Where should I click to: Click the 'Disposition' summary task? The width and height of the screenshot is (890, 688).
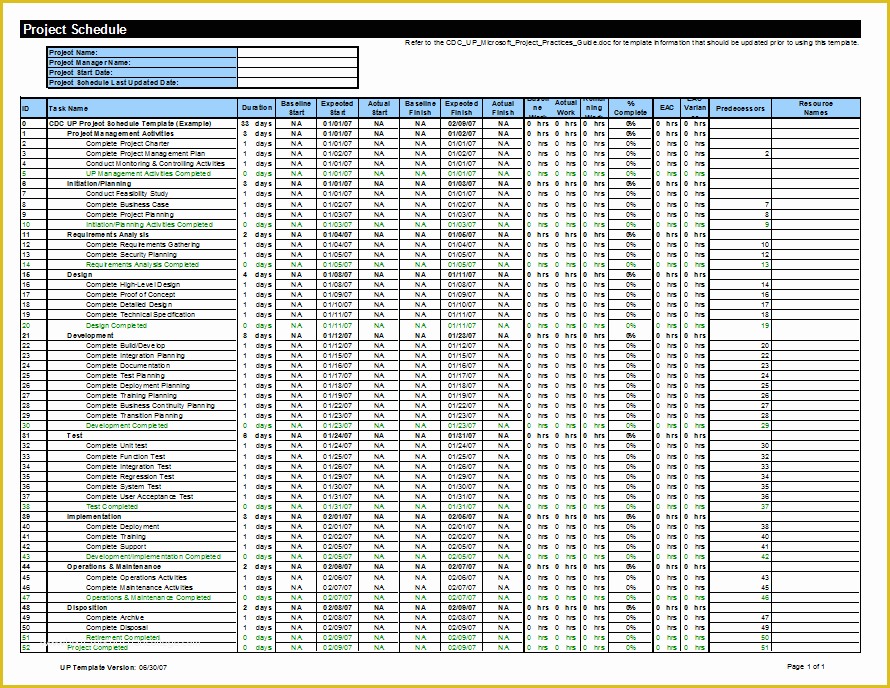[87, 607]
